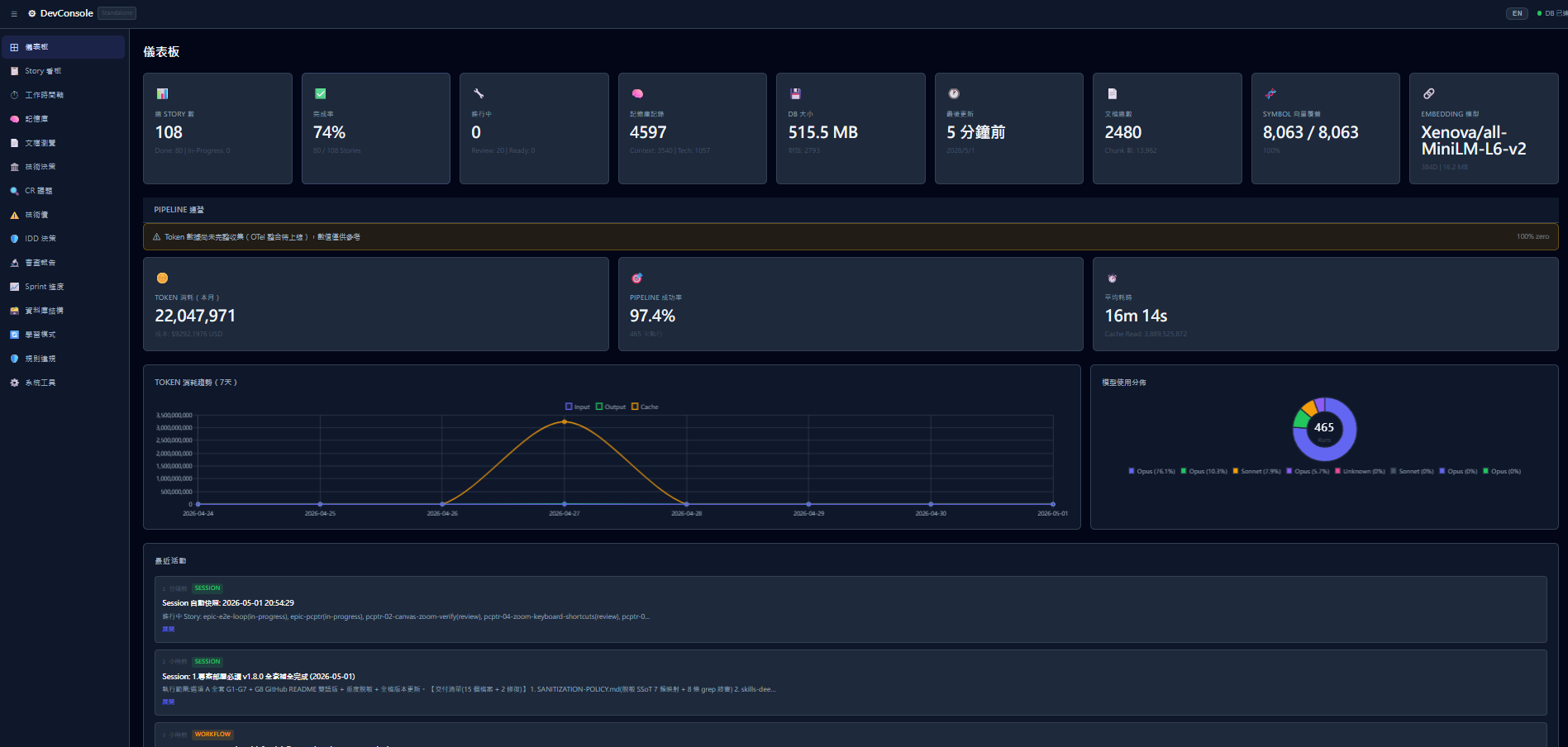Open 文檔瀏覽 document icon in sidebar
Viewport: 1568px width, 747px height.
pyautogui.click(x=14, y=143)
